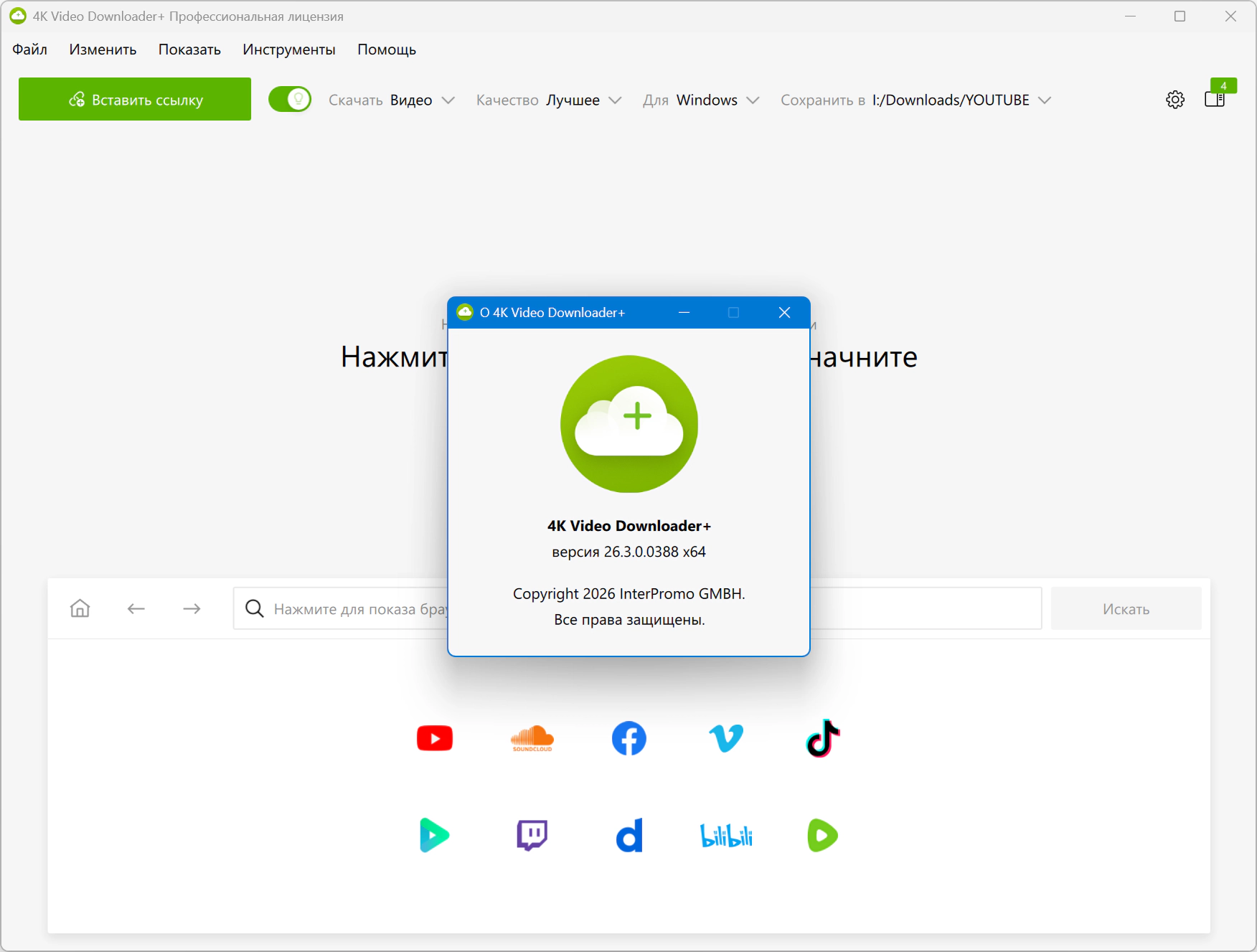This screenshot has width=1257, height=952.
Task: Open the Показать menu
Action: pos(189,50)
